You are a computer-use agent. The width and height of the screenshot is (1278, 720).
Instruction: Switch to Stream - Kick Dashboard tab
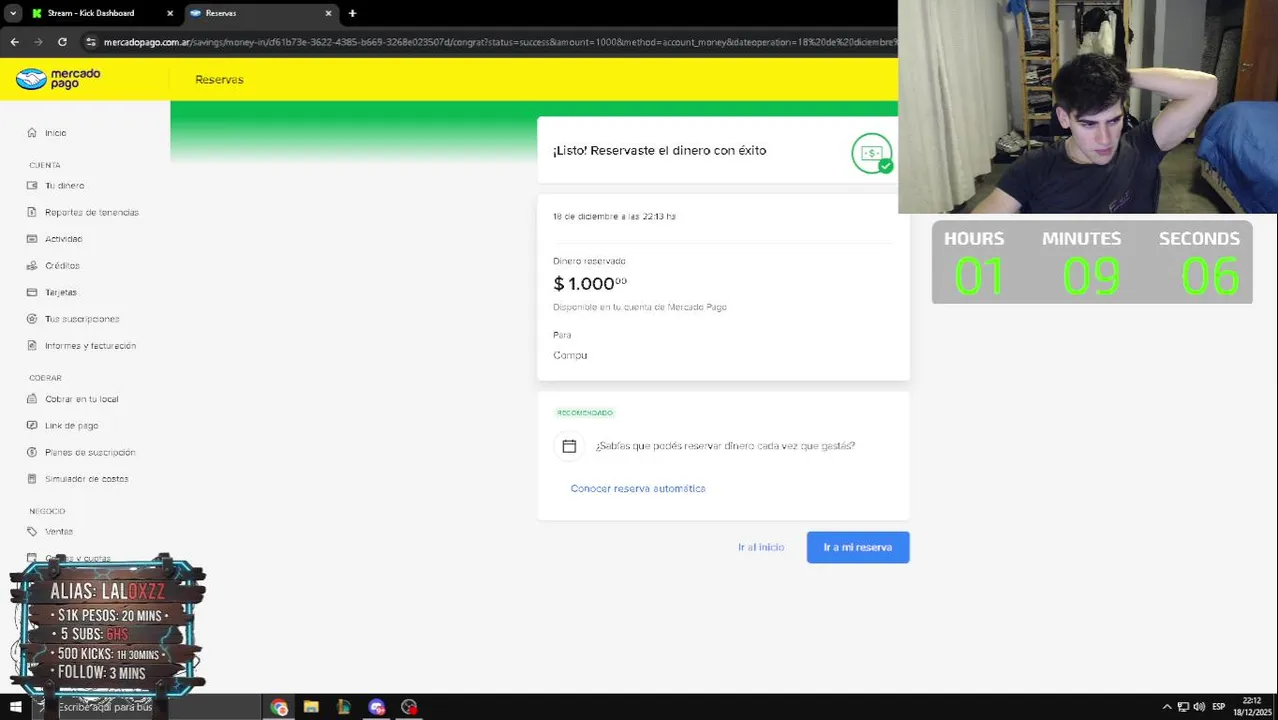point(102,13)
